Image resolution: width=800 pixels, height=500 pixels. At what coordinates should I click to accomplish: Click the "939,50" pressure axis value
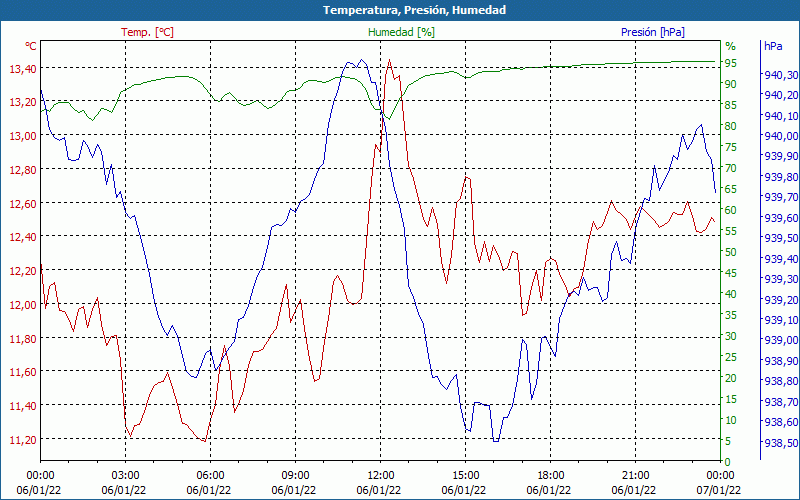point(781,238)
